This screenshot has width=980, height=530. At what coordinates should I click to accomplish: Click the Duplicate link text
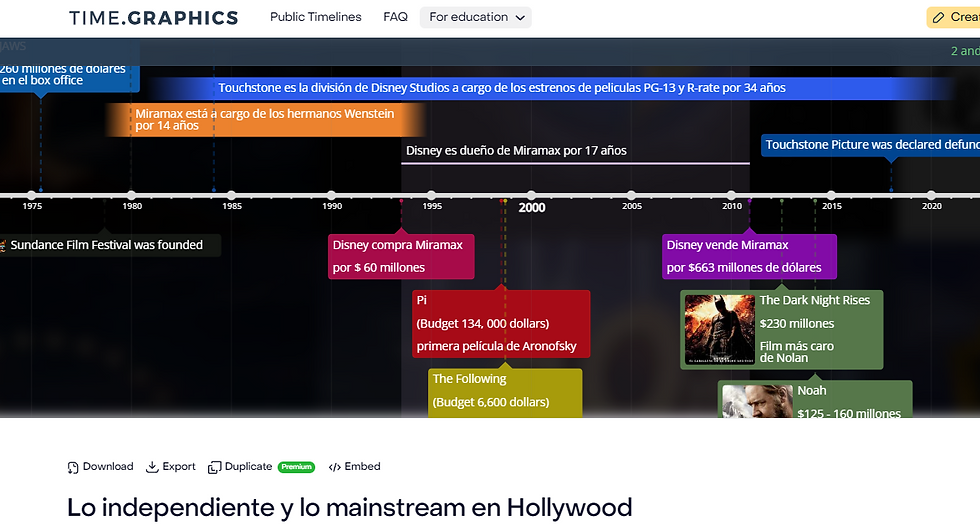pyautogui.click(x=248, y=466)
